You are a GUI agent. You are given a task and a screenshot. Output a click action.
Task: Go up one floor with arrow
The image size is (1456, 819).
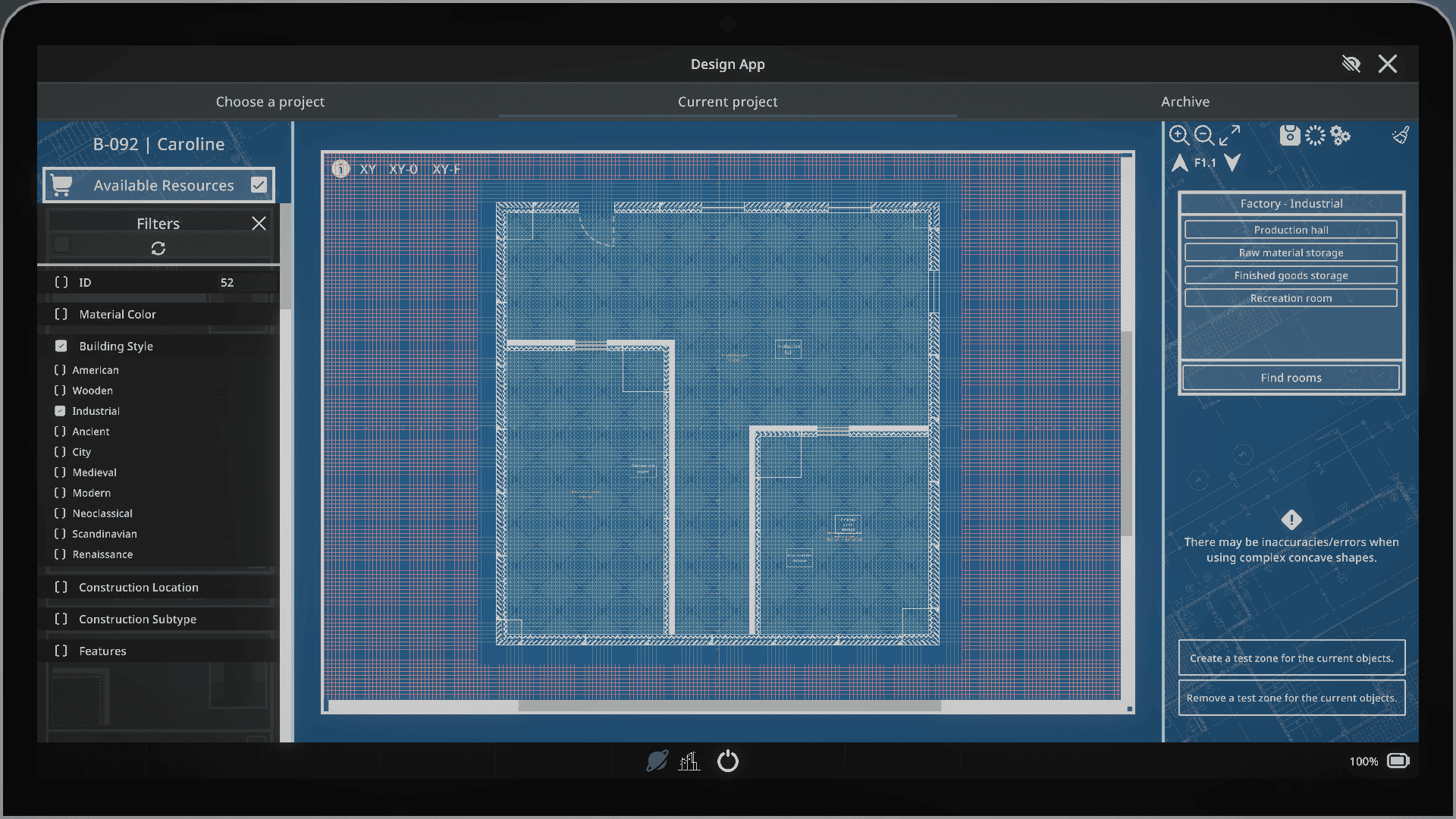coord(1180,163)
